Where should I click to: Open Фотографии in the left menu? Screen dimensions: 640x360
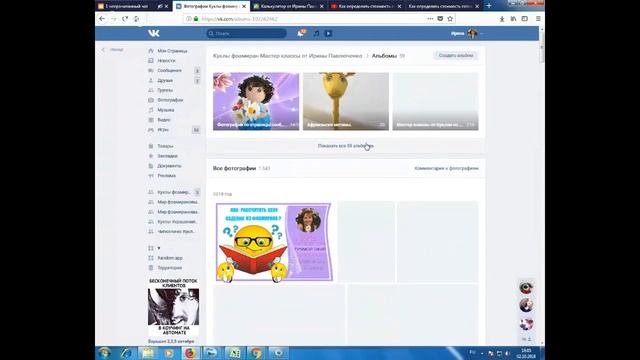tap(170, 100)
